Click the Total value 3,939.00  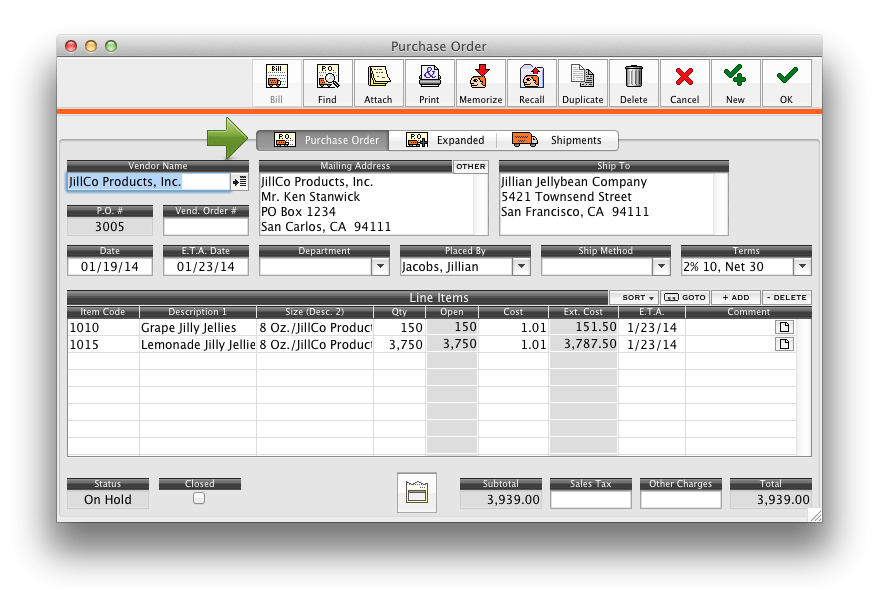(771, 500)
